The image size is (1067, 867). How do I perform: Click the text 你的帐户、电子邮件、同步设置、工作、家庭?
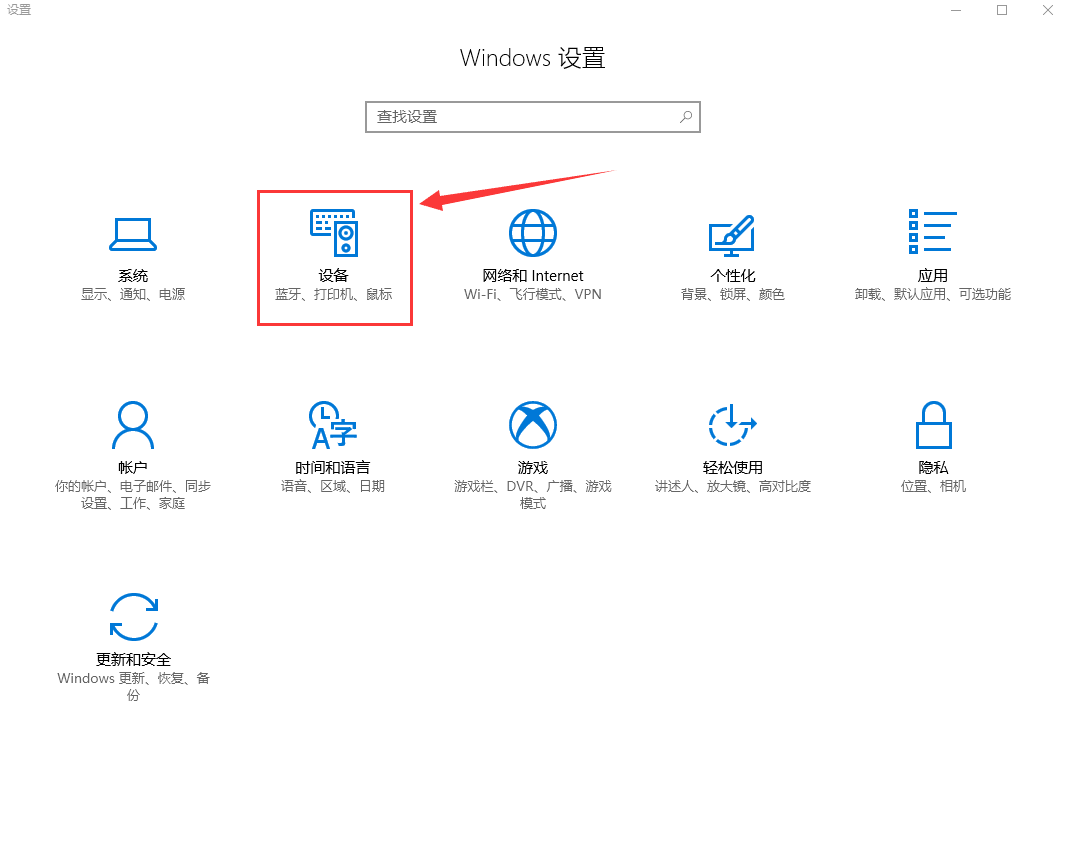133,495
